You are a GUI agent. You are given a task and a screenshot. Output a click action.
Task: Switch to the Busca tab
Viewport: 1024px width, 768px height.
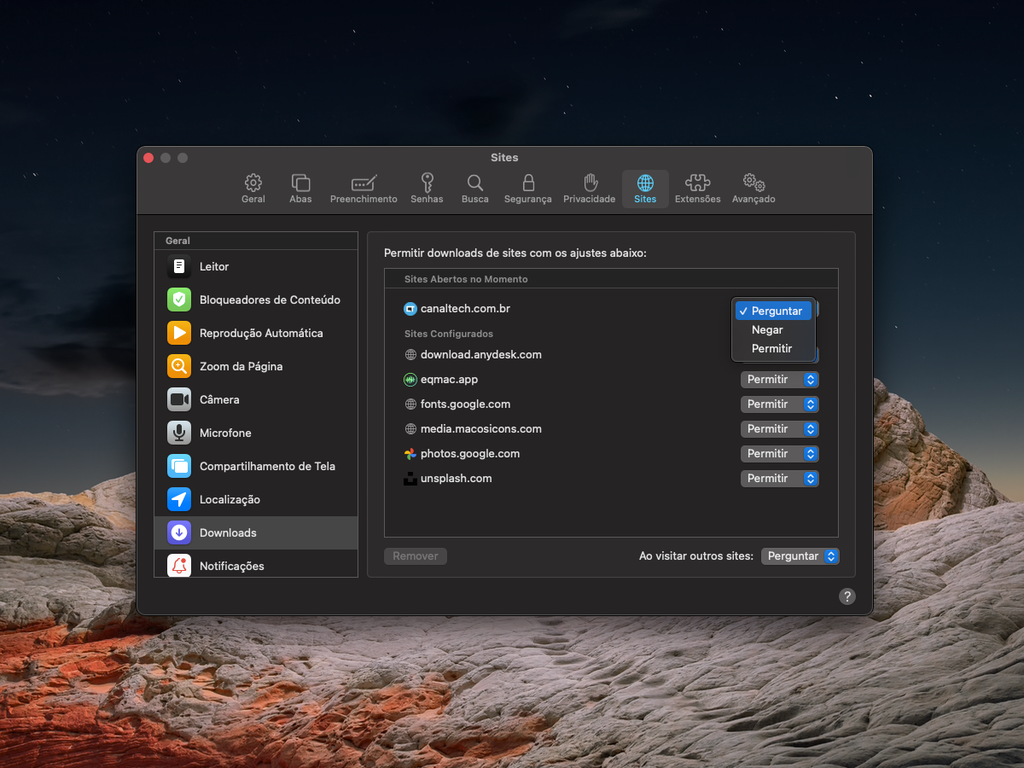click(475, 189)
